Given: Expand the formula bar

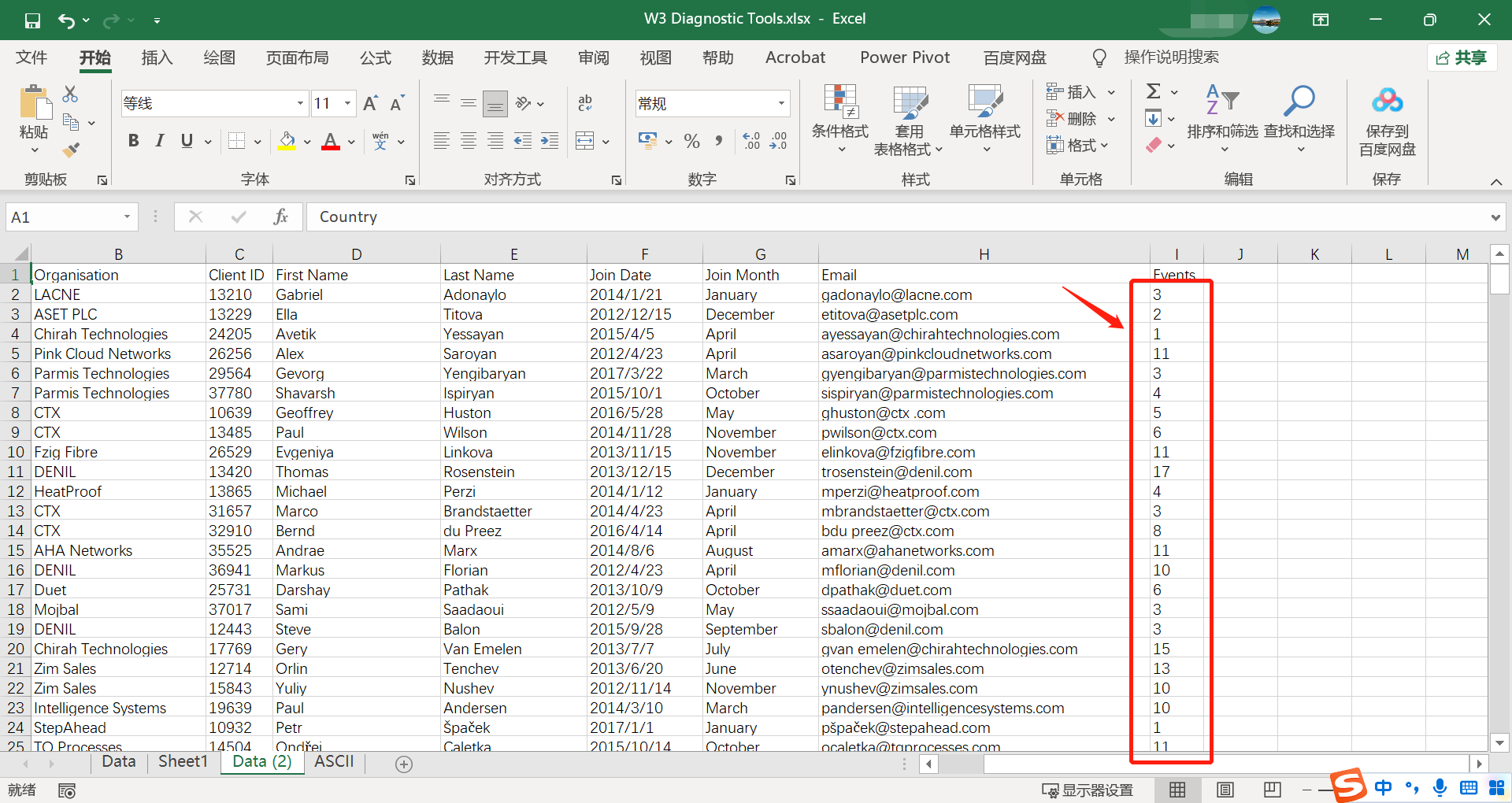Looking at the screenshot, I should (1495, 217).
